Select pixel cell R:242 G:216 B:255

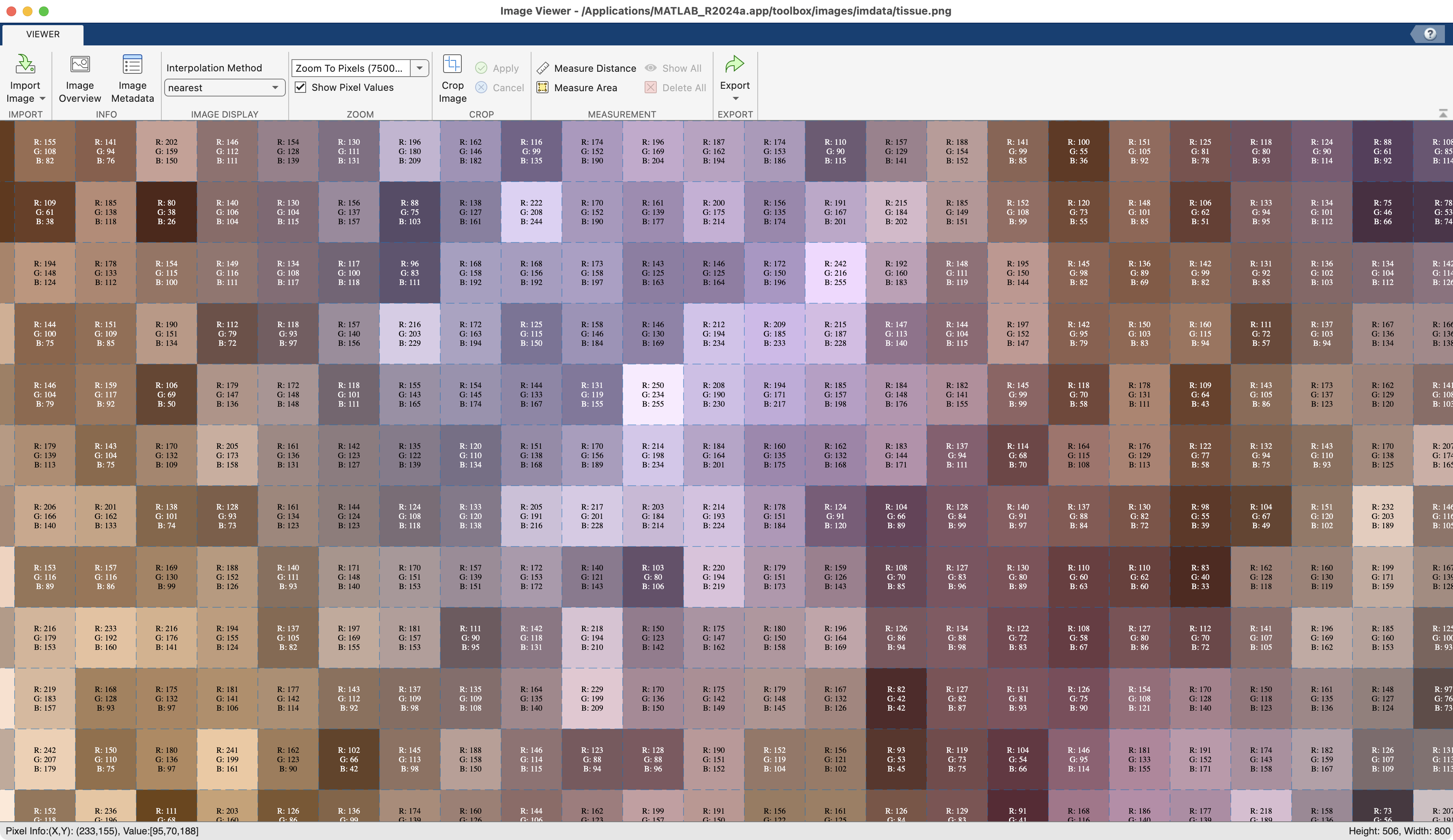(836, 273)
